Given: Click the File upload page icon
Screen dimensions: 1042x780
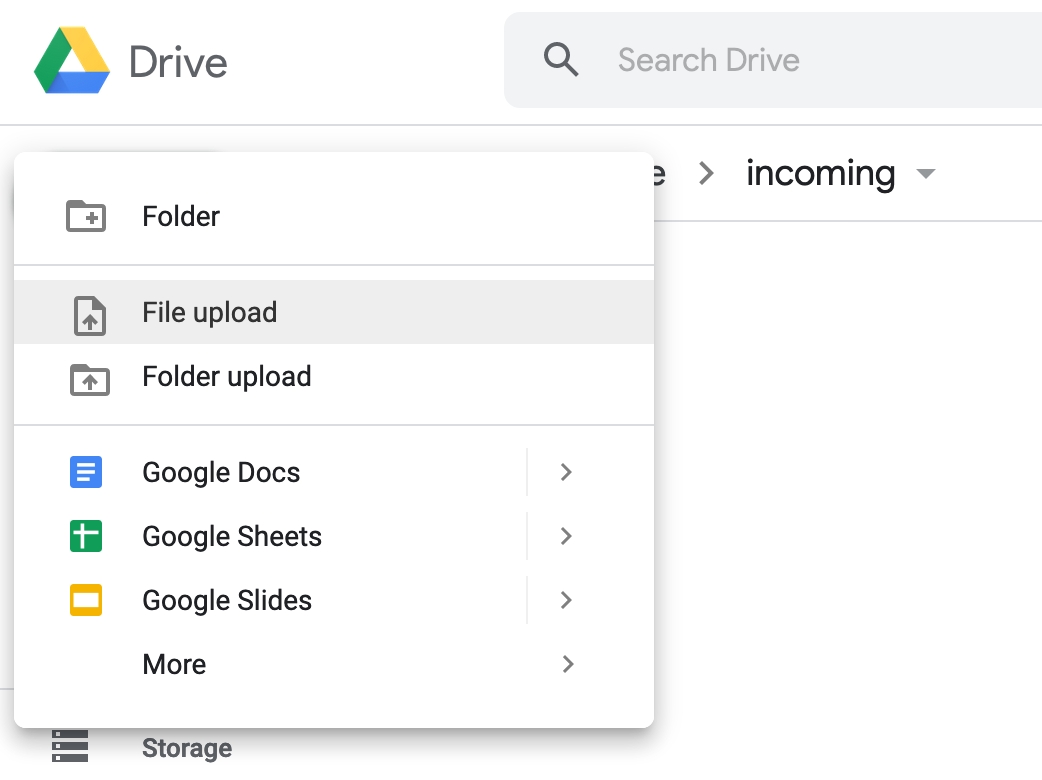Looking at the screenshot, I should [x=89, y=314].
